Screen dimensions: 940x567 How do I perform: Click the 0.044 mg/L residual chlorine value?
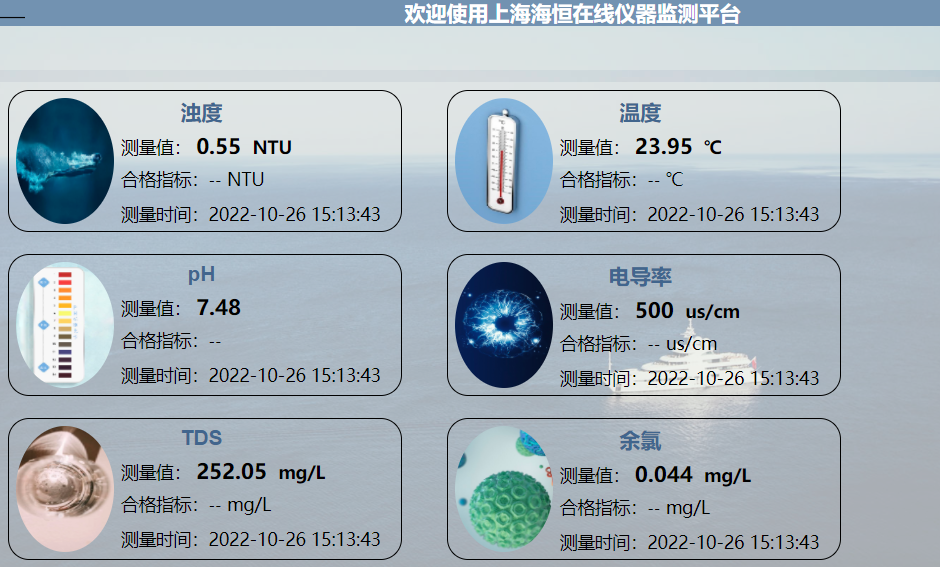pyautogui.click(x=692, y=475)
